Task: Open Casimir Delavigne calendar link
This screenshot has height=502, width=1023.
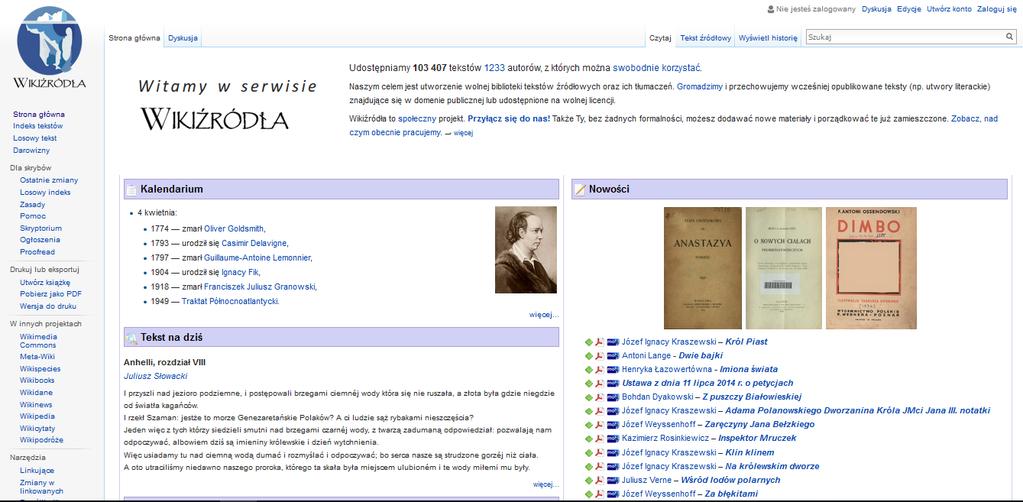Action: click(254, 243)
